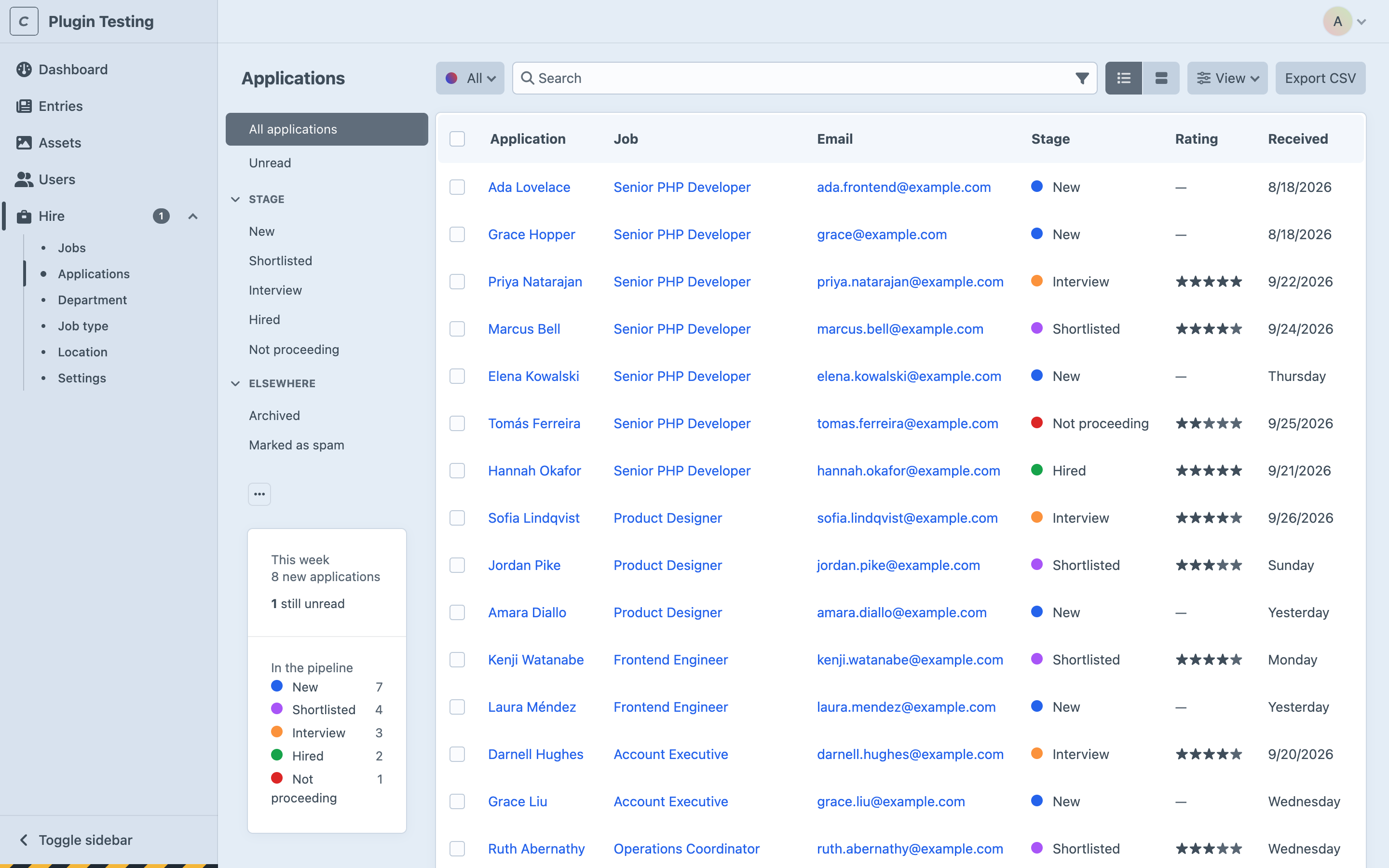
Task: Open the source settings ellipsis button
Action: [x=259, y=494]
